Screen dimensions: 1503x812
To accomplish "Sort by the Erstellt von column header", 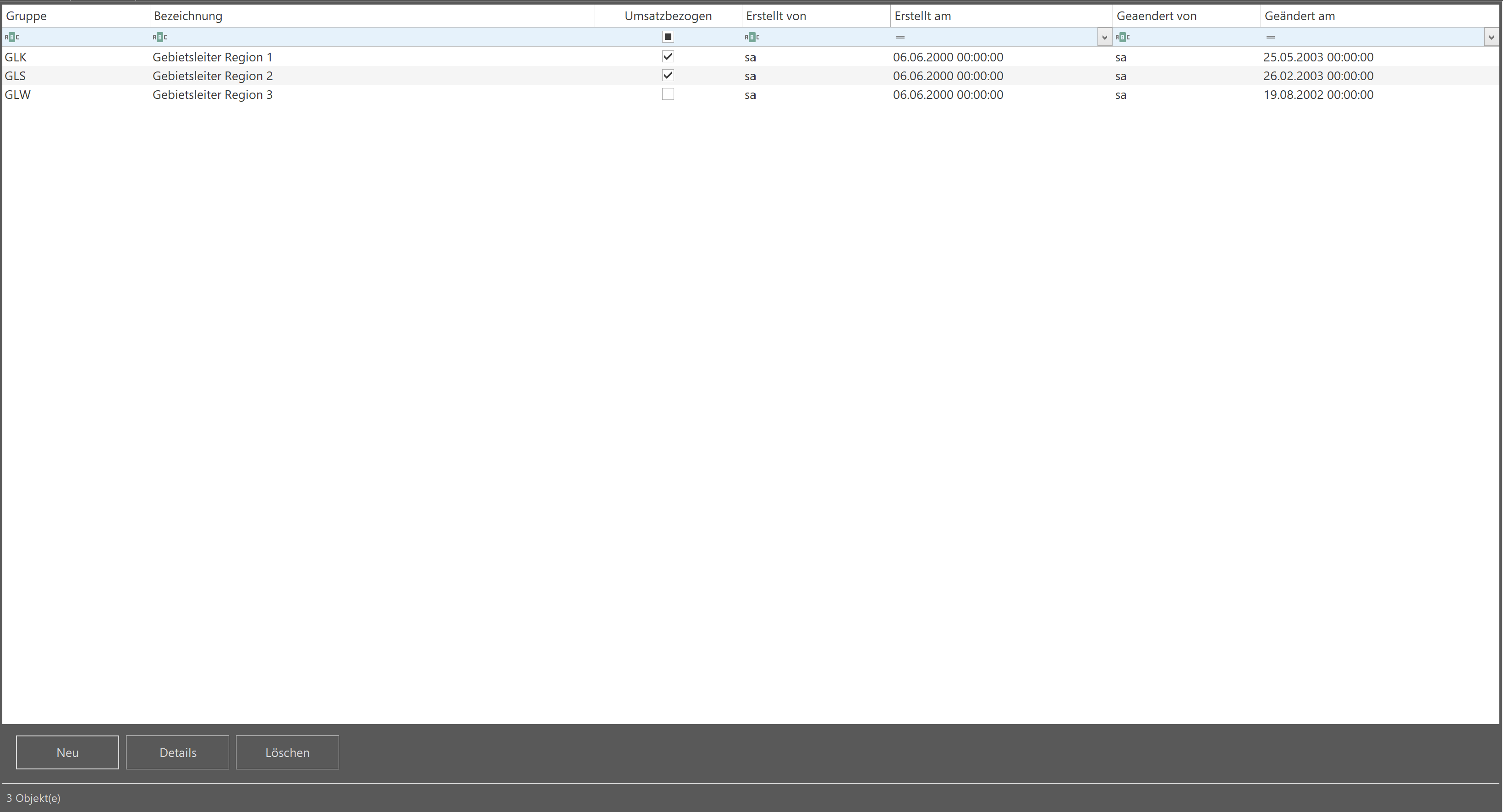I will pos(816,16).
